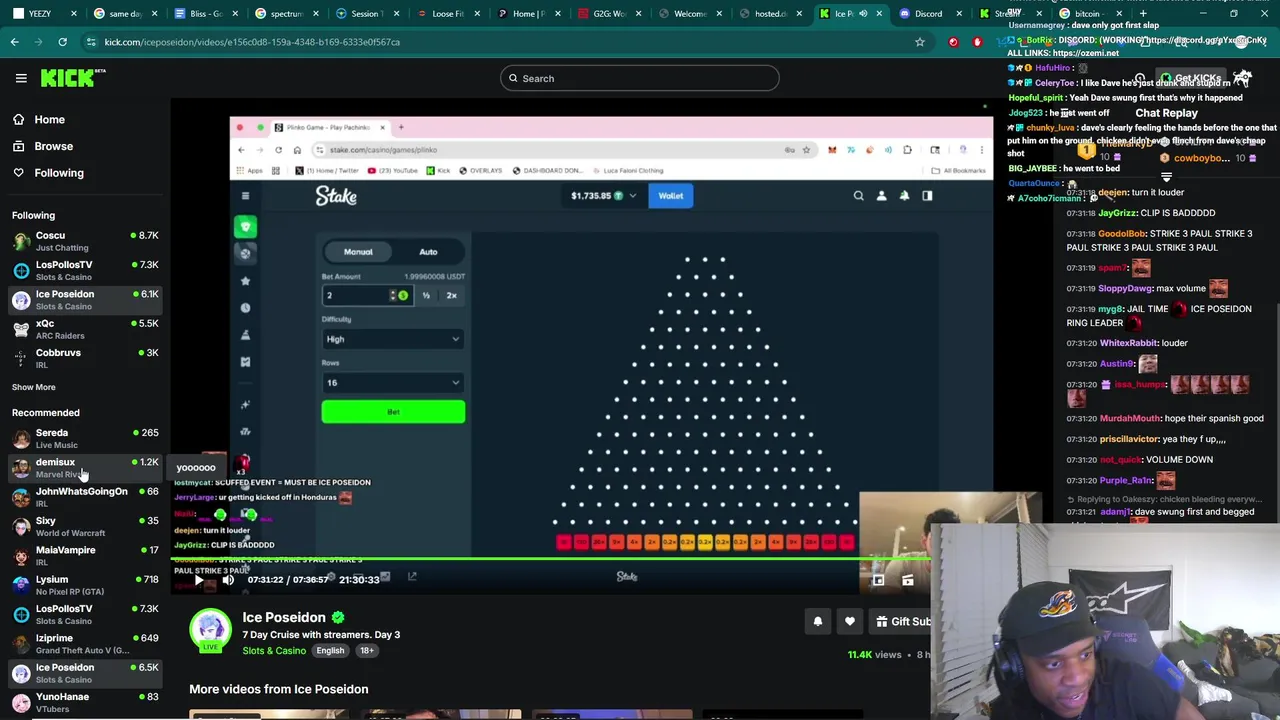1280x720 pixels.
Task: Select Auto mode in Plinko
Action: coord(428,252)
